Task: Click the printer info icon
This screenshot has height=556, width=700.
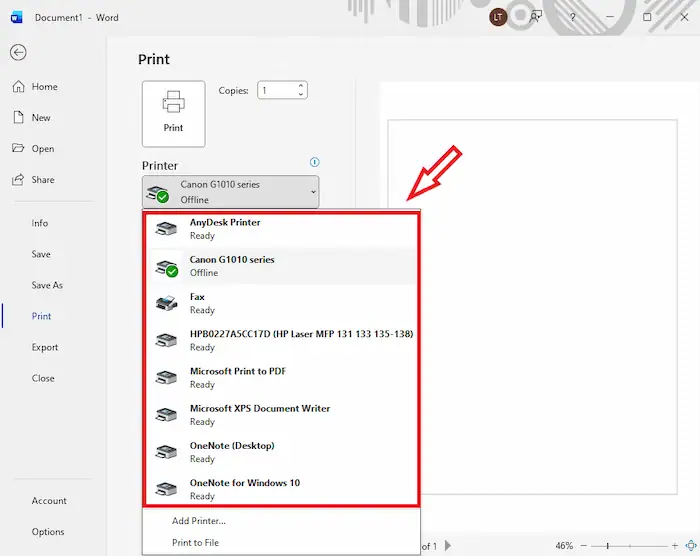Action: click(314, 162)
